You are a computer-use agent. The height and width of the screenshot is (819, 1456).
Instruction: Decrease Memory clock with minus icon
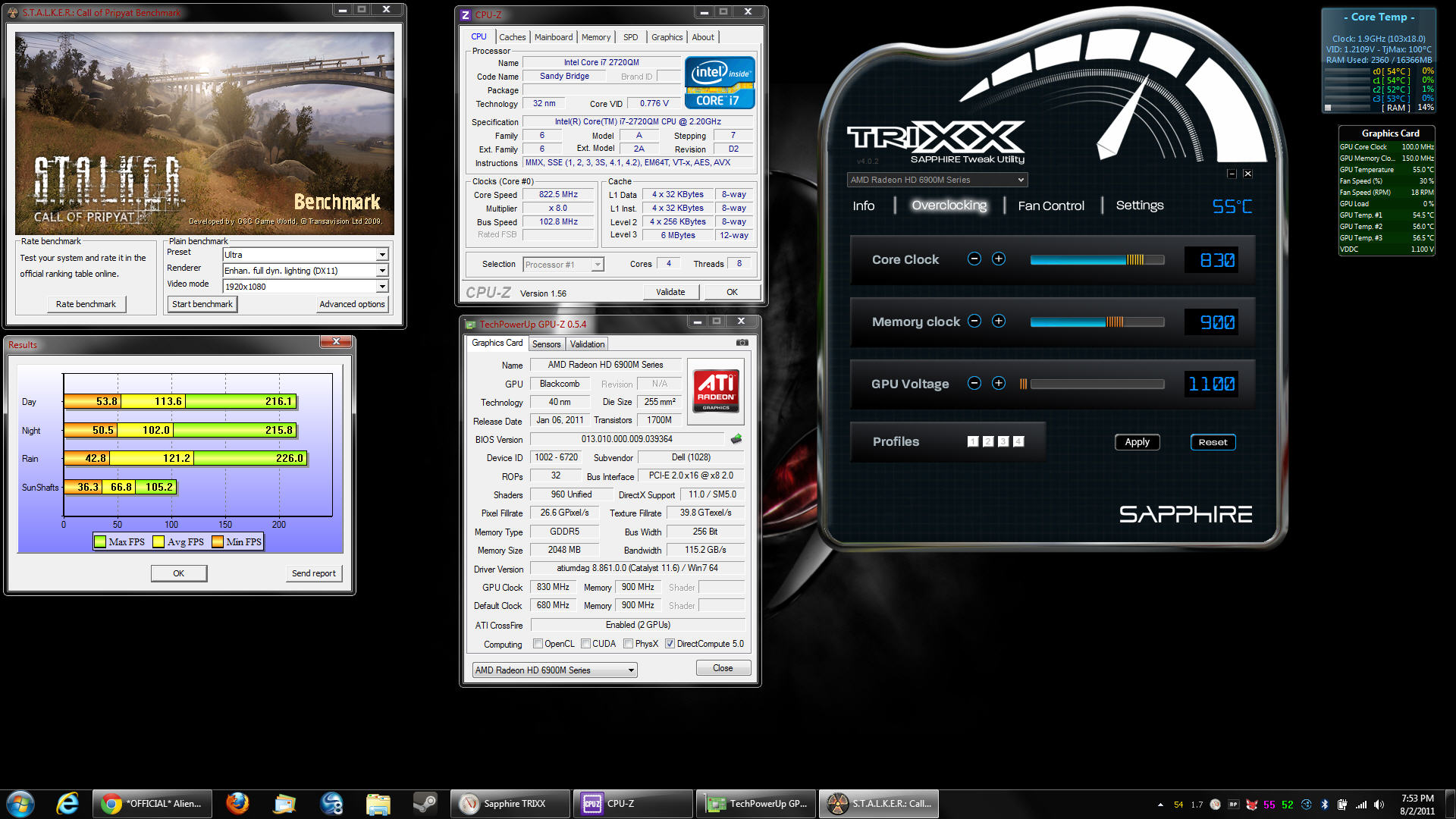click(x=974, y=322)
